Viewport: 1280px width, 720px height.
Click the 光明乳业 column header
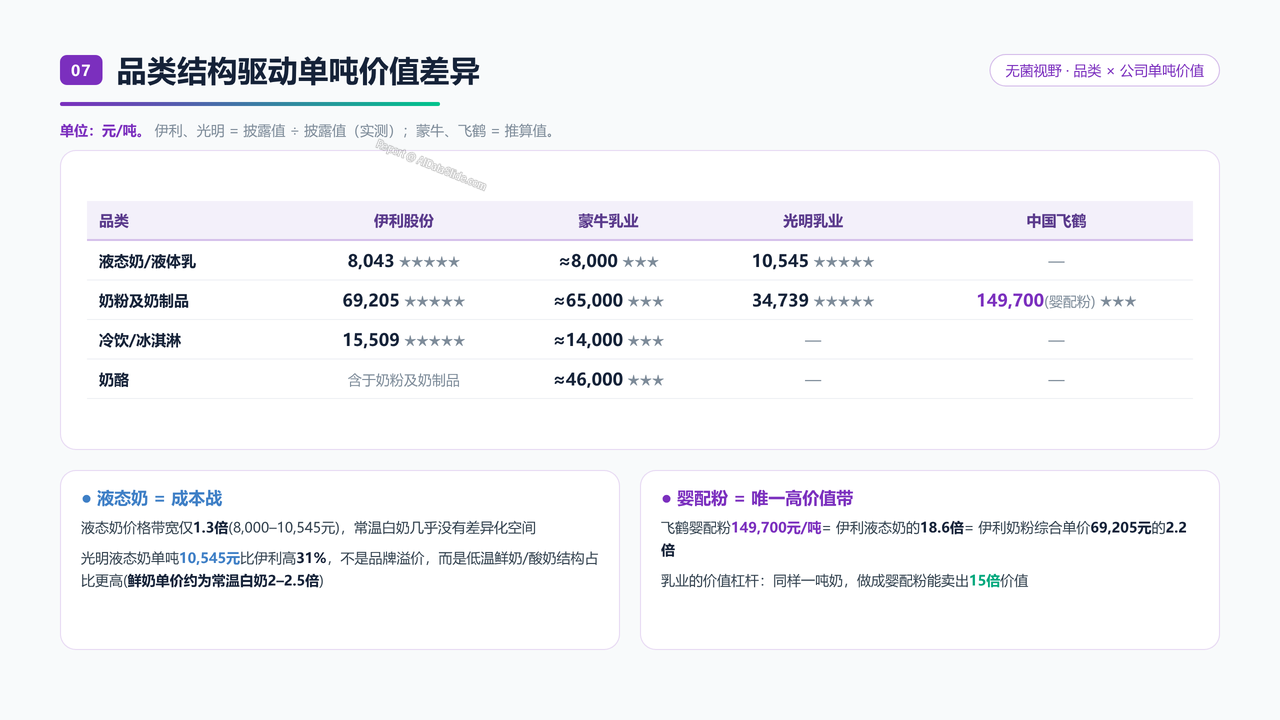(x=813, y=221)
